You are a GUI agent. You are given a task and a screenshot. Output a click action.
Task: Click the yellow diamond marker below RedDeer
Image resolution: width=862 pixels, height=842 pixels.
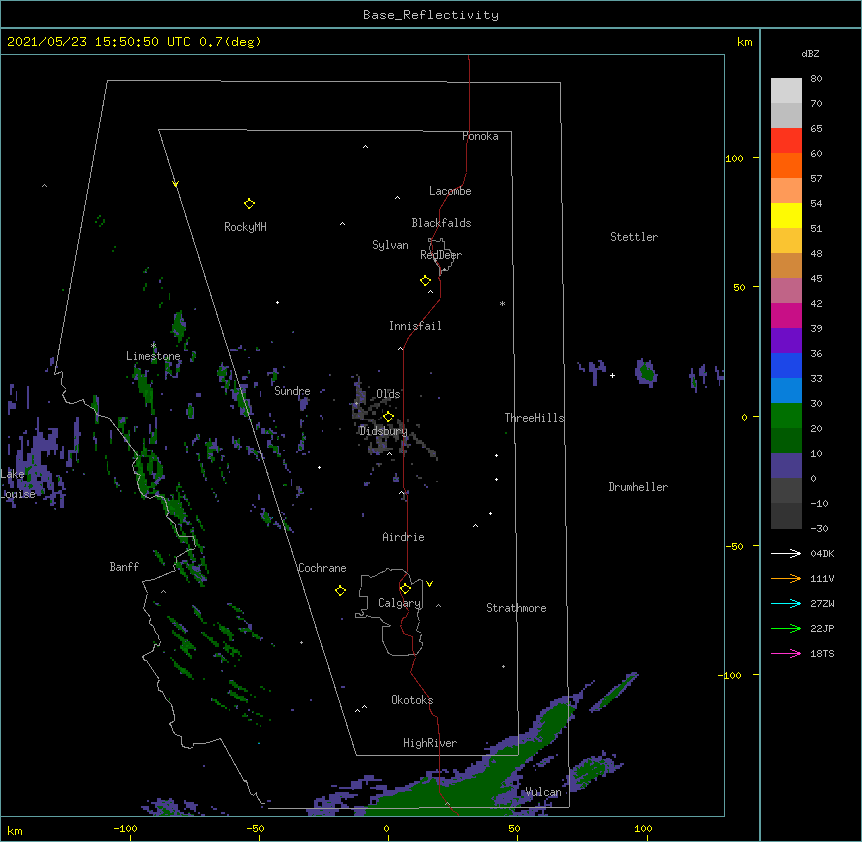coord(426,281)
